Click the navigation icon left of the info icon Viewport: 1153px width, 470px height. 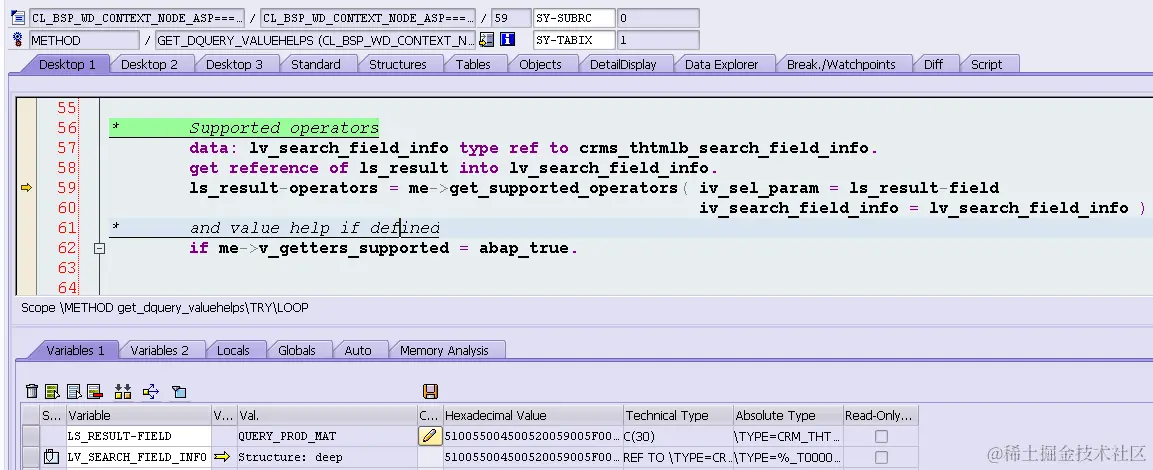pyautogui.click(x=486, y=40)
